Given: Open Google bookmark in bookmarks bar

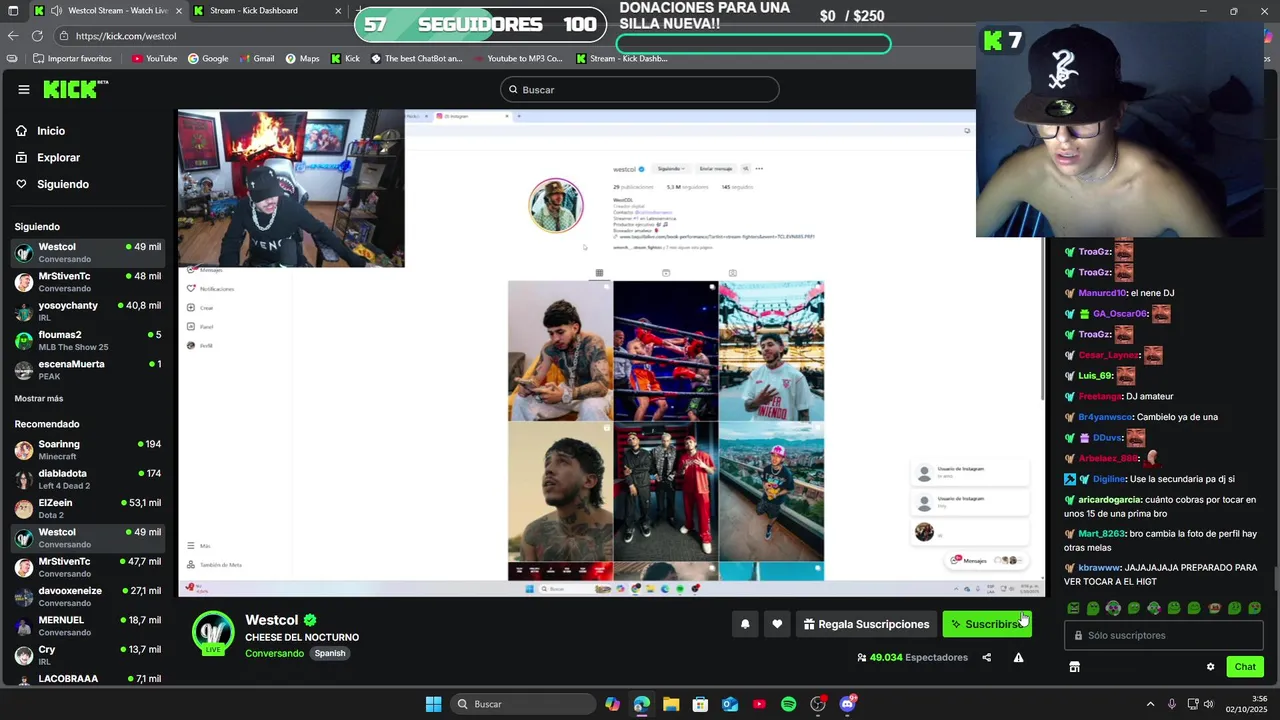Looking at the screenshot, I should tap(208, 59).
